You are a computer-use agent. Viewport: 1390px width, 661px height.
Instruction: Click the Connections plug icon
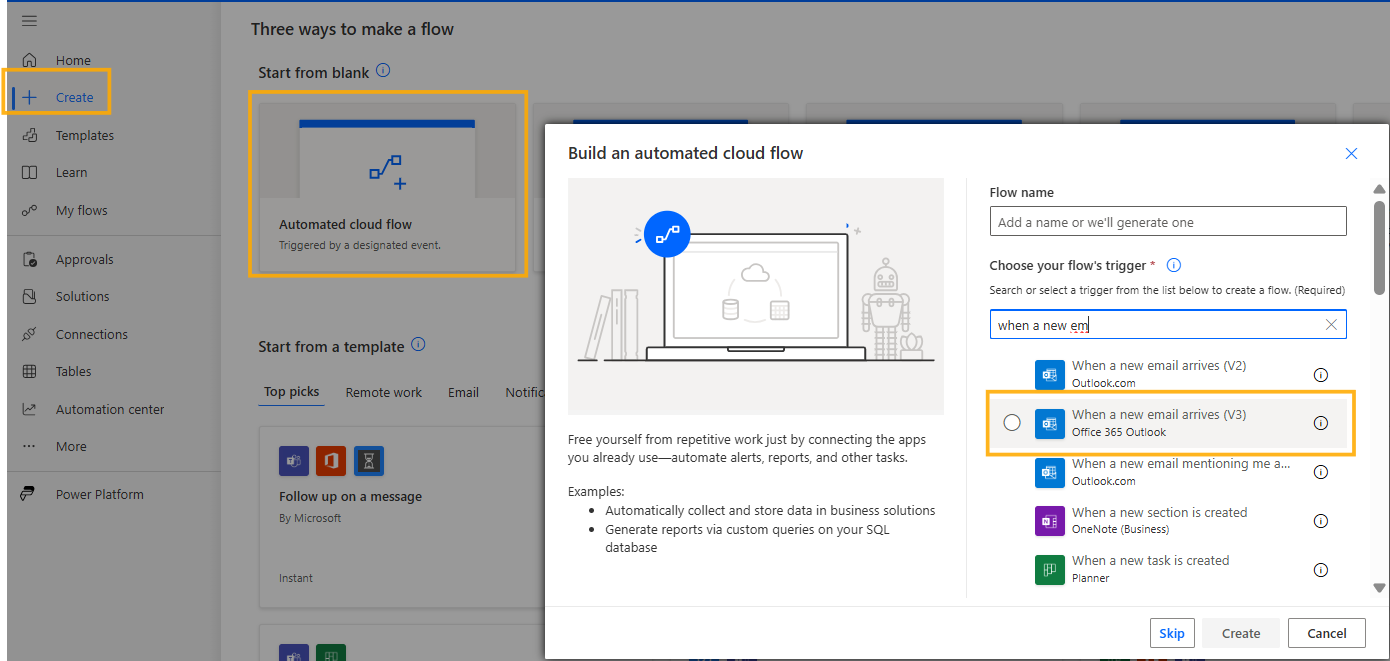pos(30,334)
